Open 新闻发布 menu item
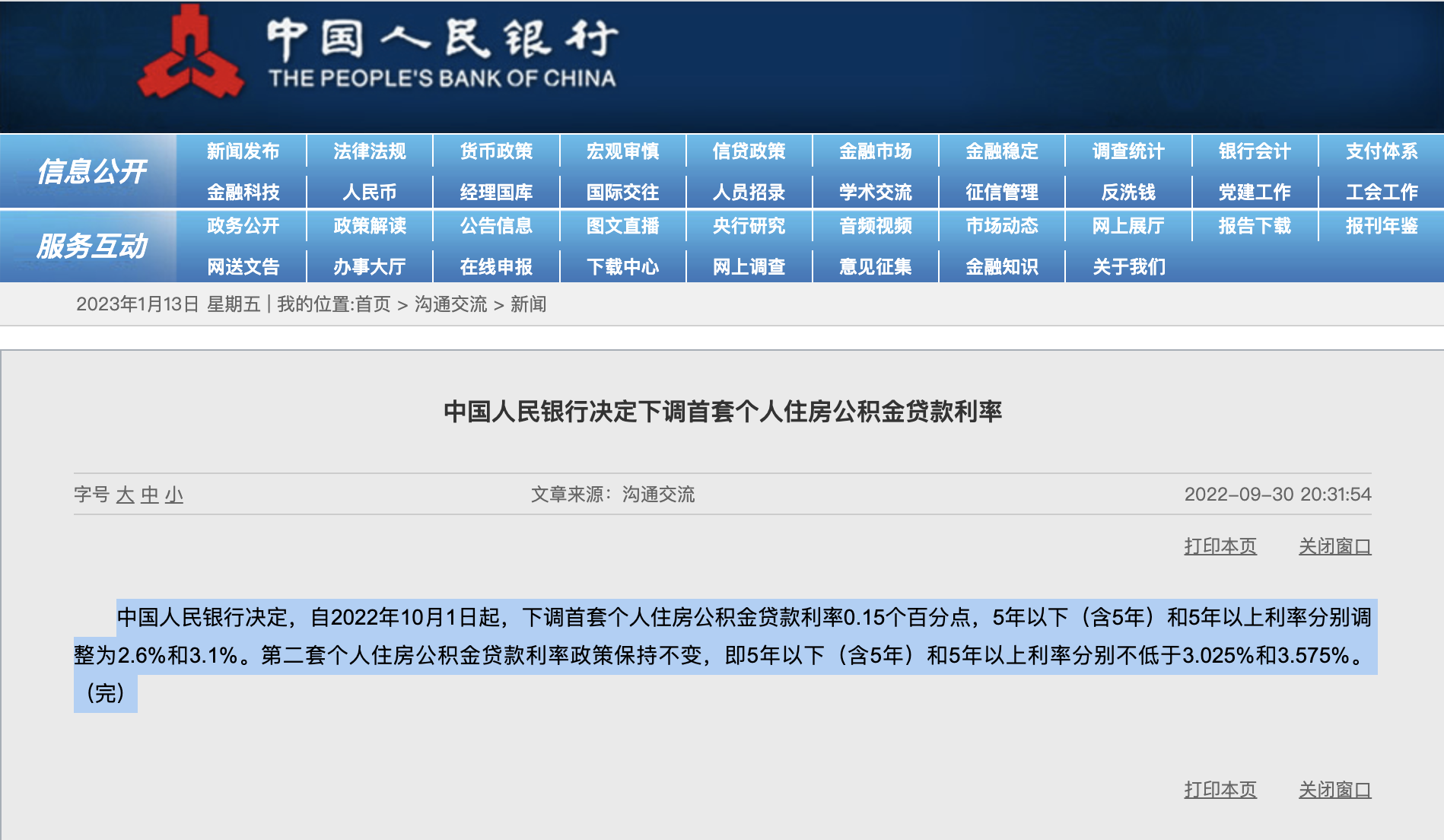The height and width of the screenshot is (840, 1444). (x=243, y=151)
